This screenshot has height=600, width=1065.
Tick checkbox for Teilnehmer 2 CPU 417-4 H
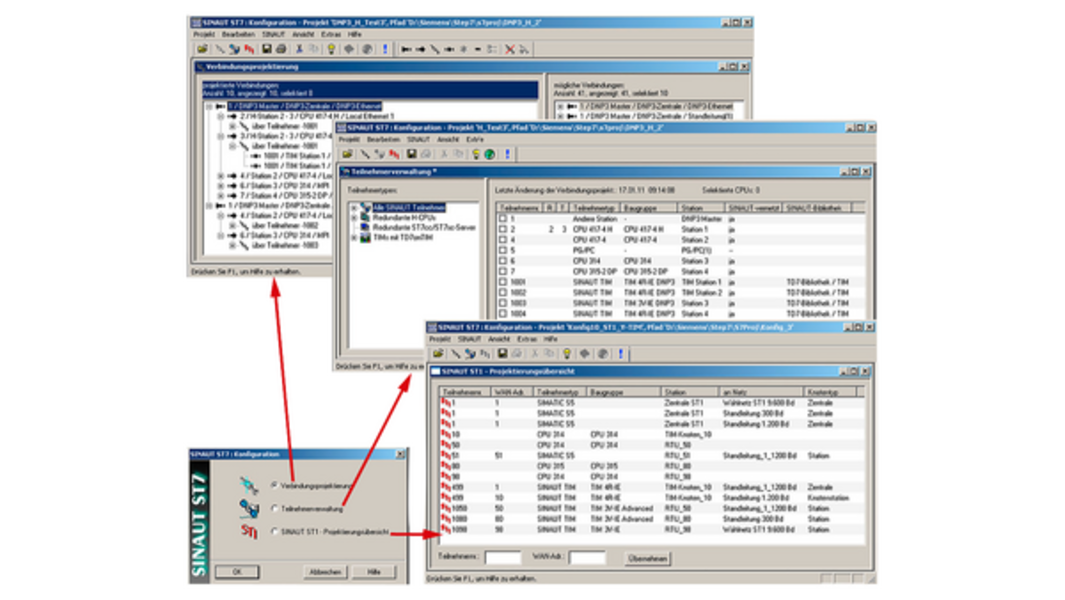pos(503,230)
